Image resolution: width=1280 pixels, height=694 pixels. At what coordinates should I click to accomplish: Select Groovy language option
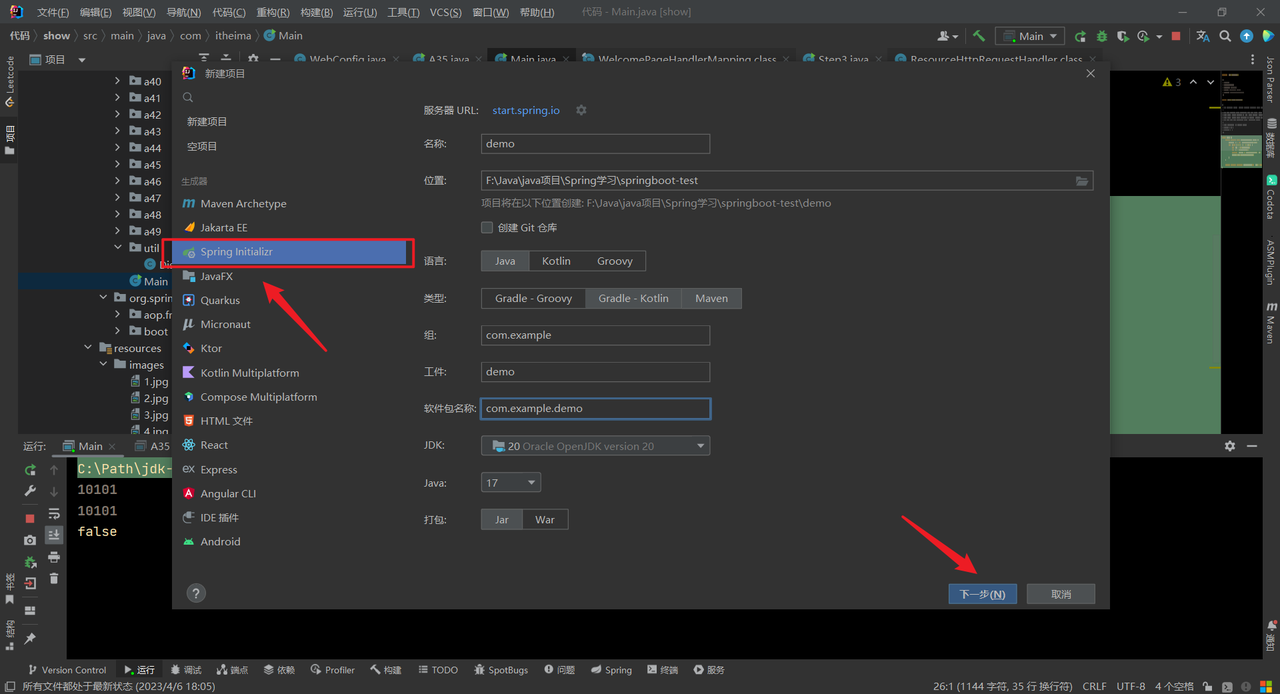[x=615, y=261]
